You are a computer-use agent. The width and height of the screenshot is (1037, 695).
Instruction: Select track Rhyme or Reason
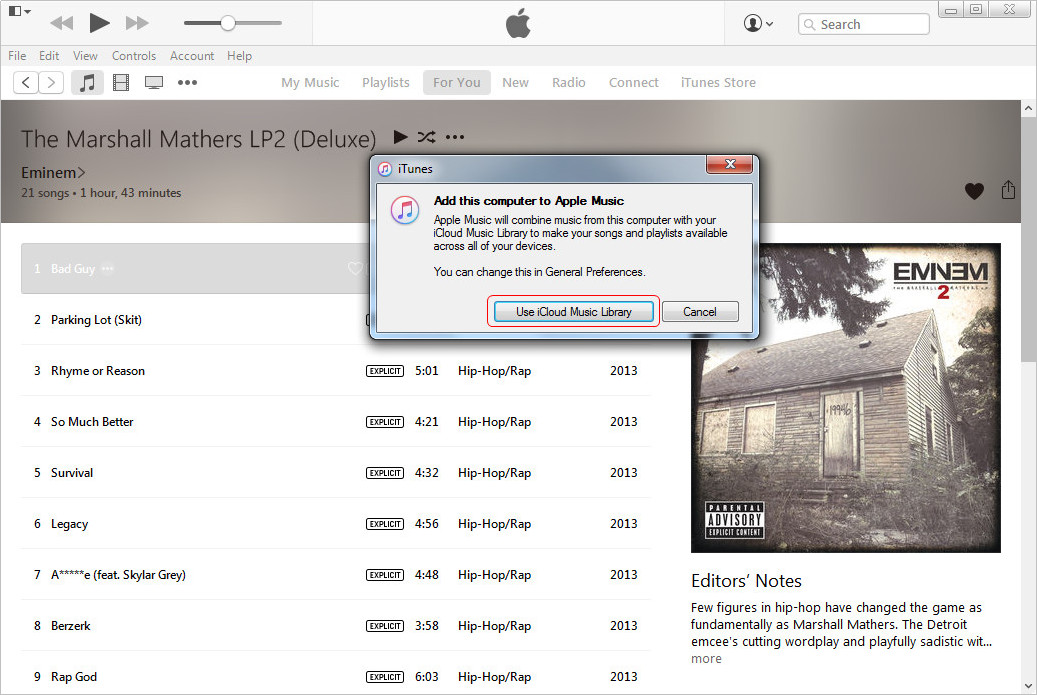click(97, 371)
